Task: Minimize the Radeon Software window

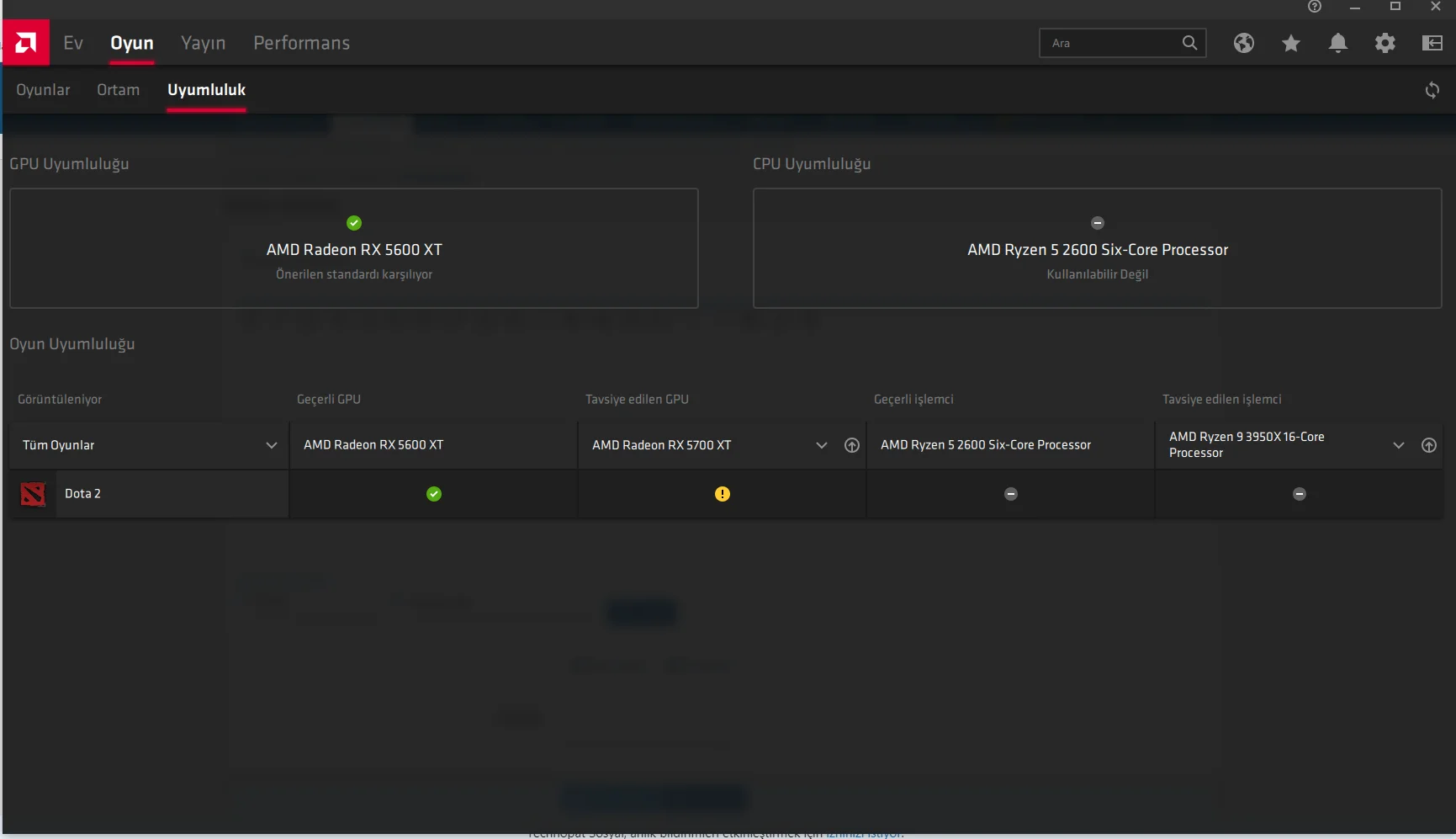Action: coord(1355,7)
